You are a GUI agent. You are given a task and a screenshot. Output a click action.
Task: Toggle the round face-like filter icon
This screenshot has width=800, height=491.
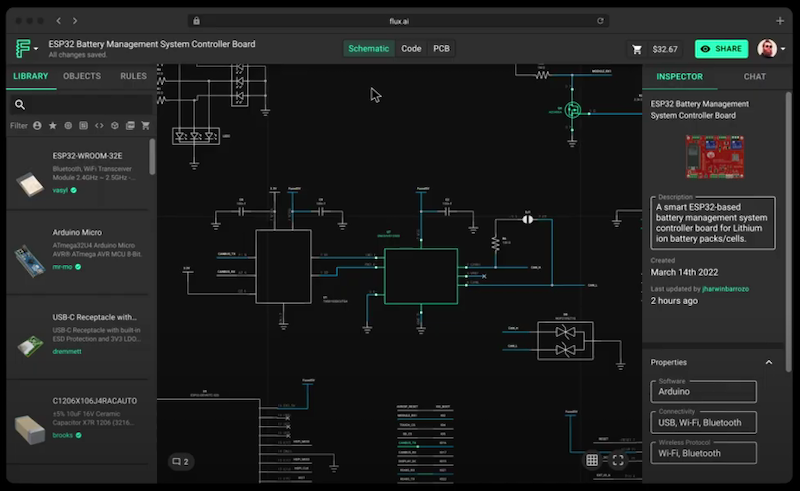click(115, 126)
